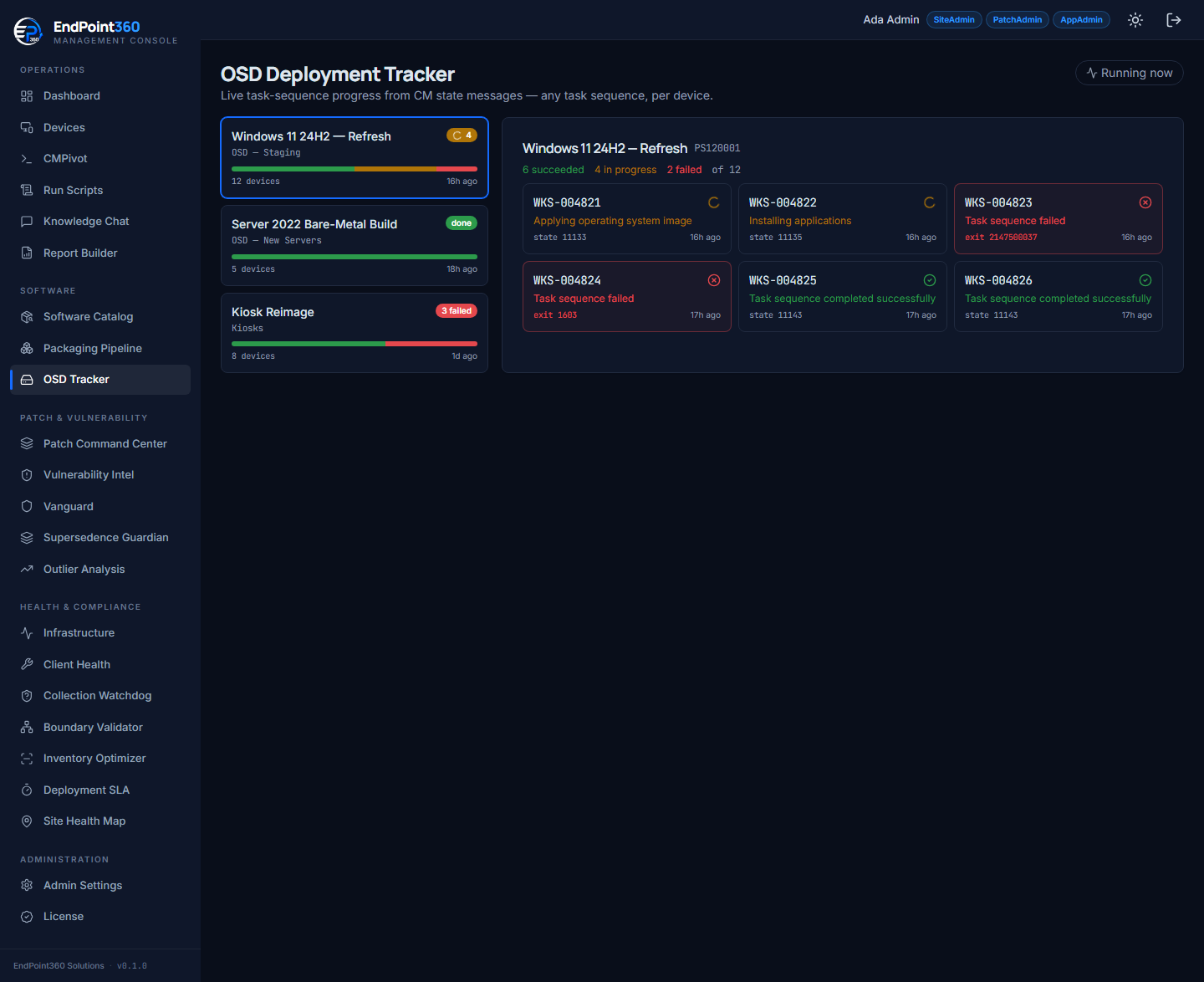Click the SiteAdmin role badge
The width and height of the screenshot is (1204, 982).
[x=954, y=20]
